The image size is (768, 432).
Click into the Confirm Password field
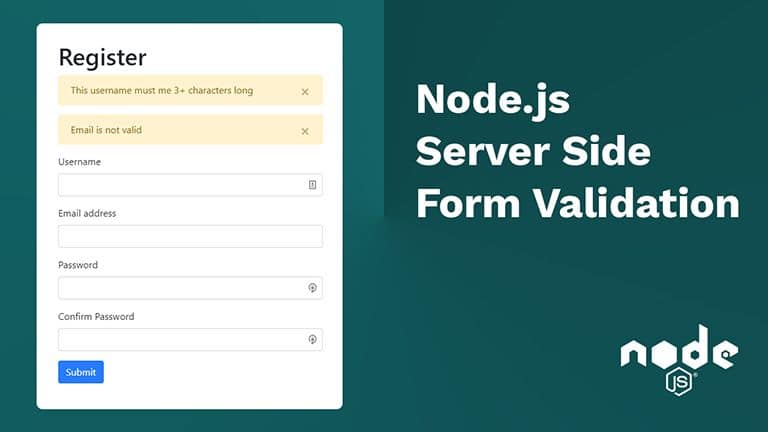(190, 339)
